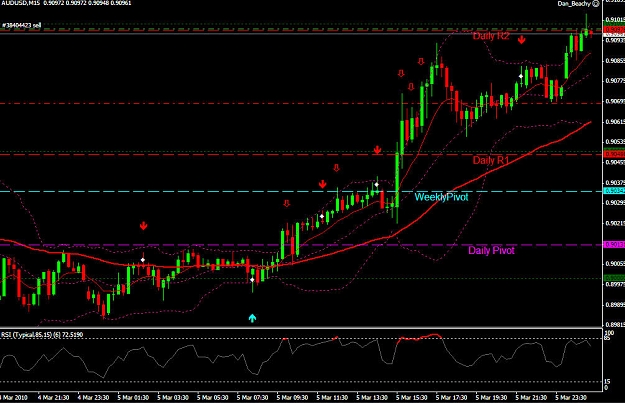Click the 5 Mar 13:30 time label

[x=372, y=398]
